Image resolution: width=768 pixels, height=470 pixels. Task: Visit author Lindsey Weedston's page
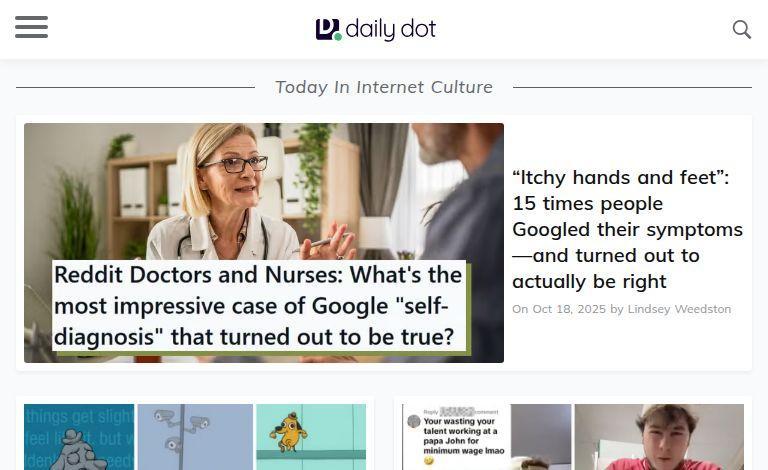[679, 309]
